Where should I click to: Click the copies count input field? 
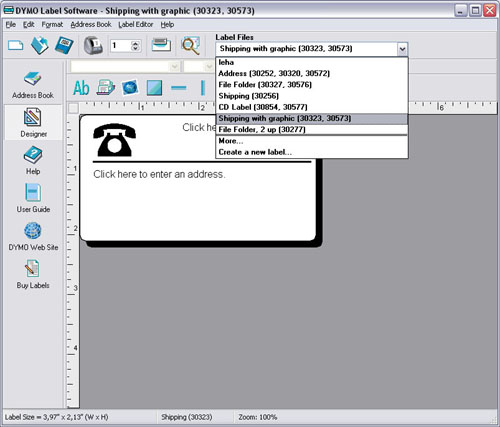(x=121, y=46)
